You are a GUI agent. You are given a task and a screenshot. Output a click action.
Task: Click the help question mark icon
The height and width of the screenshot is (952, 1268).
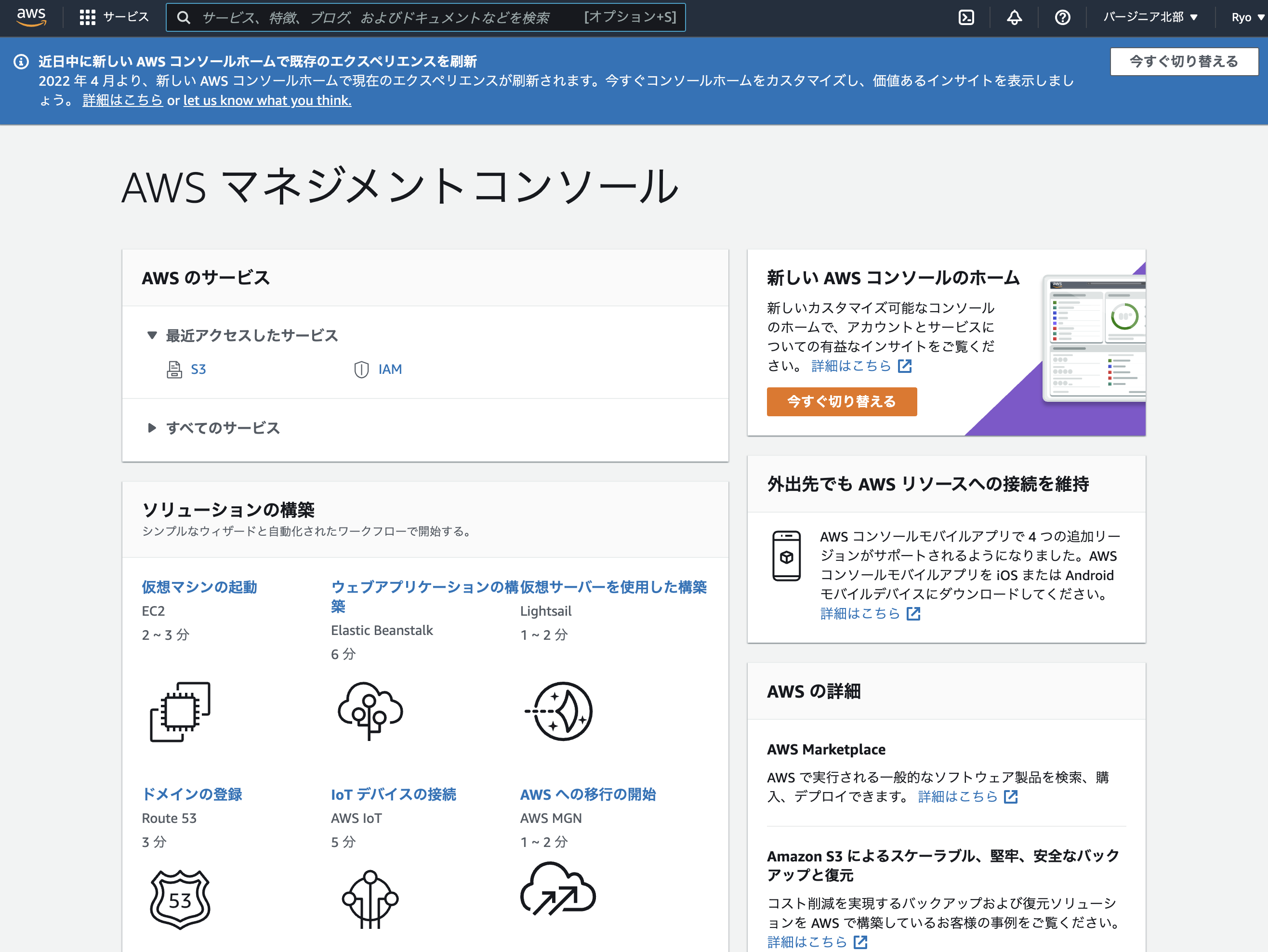click(x=1062, y=17)
